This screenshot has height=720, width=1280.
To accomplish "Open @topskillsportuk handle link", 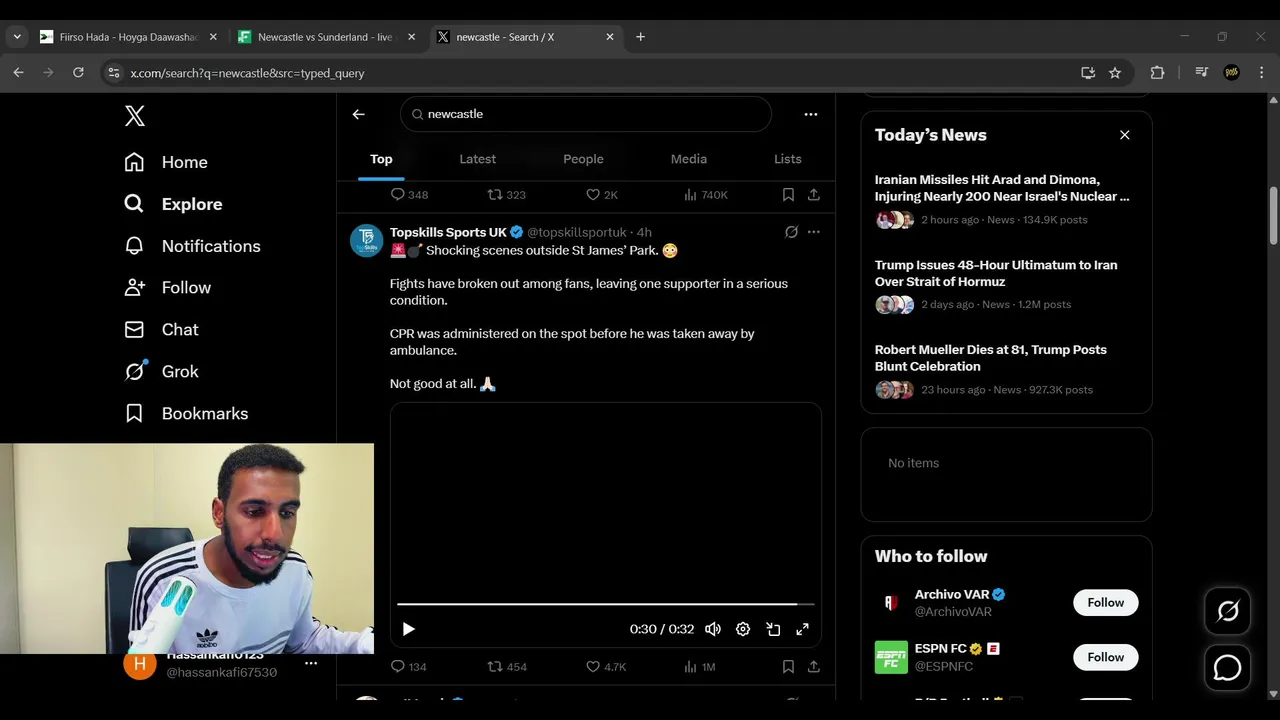I will pyautogui.click(x=577, y=232).
